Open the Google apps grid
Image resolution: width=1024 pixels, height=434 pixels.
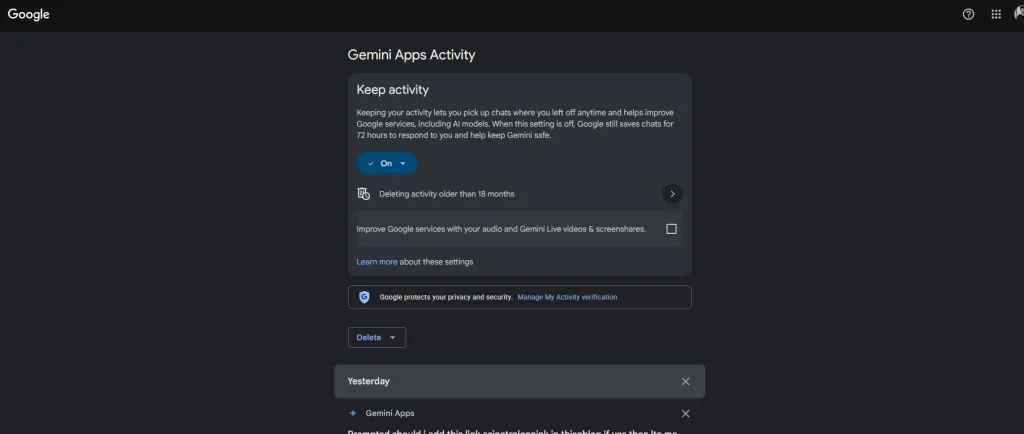tap(996, 14)
